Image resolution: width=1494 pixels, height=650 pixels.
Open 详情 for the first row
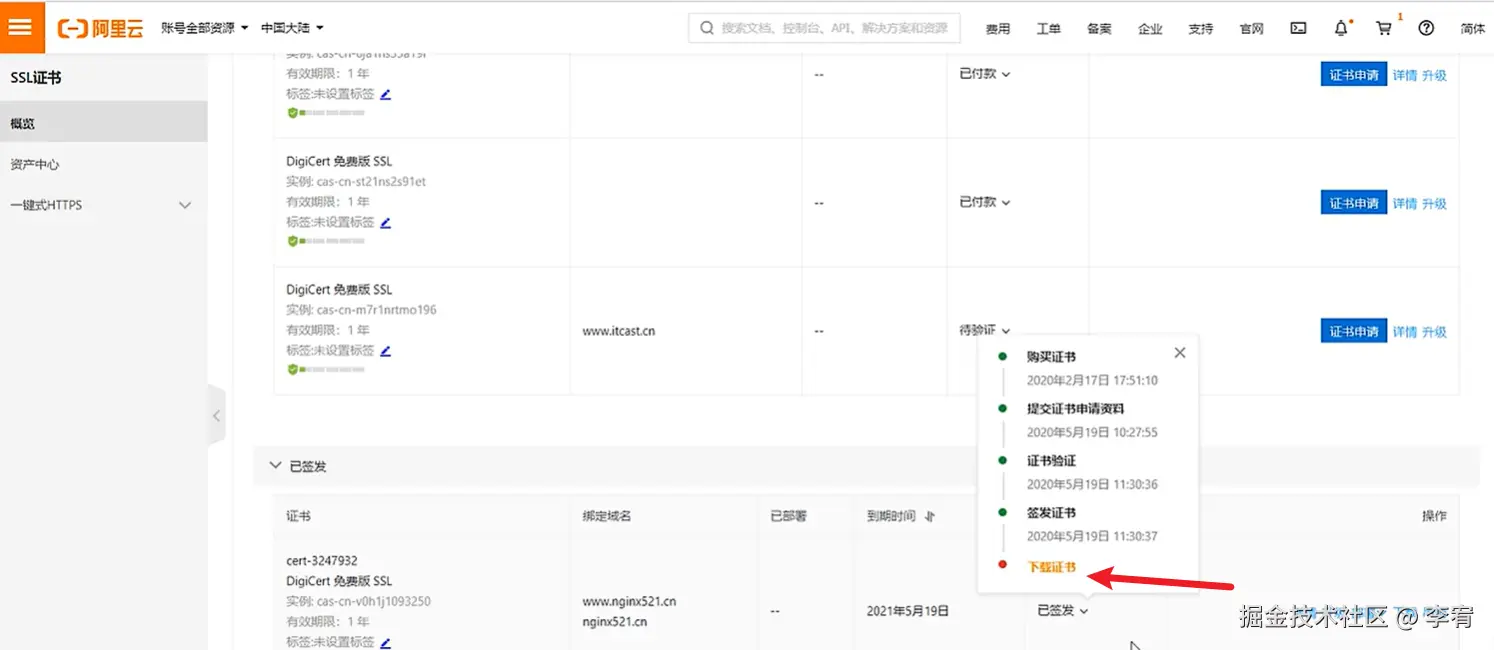[1405, 75]
